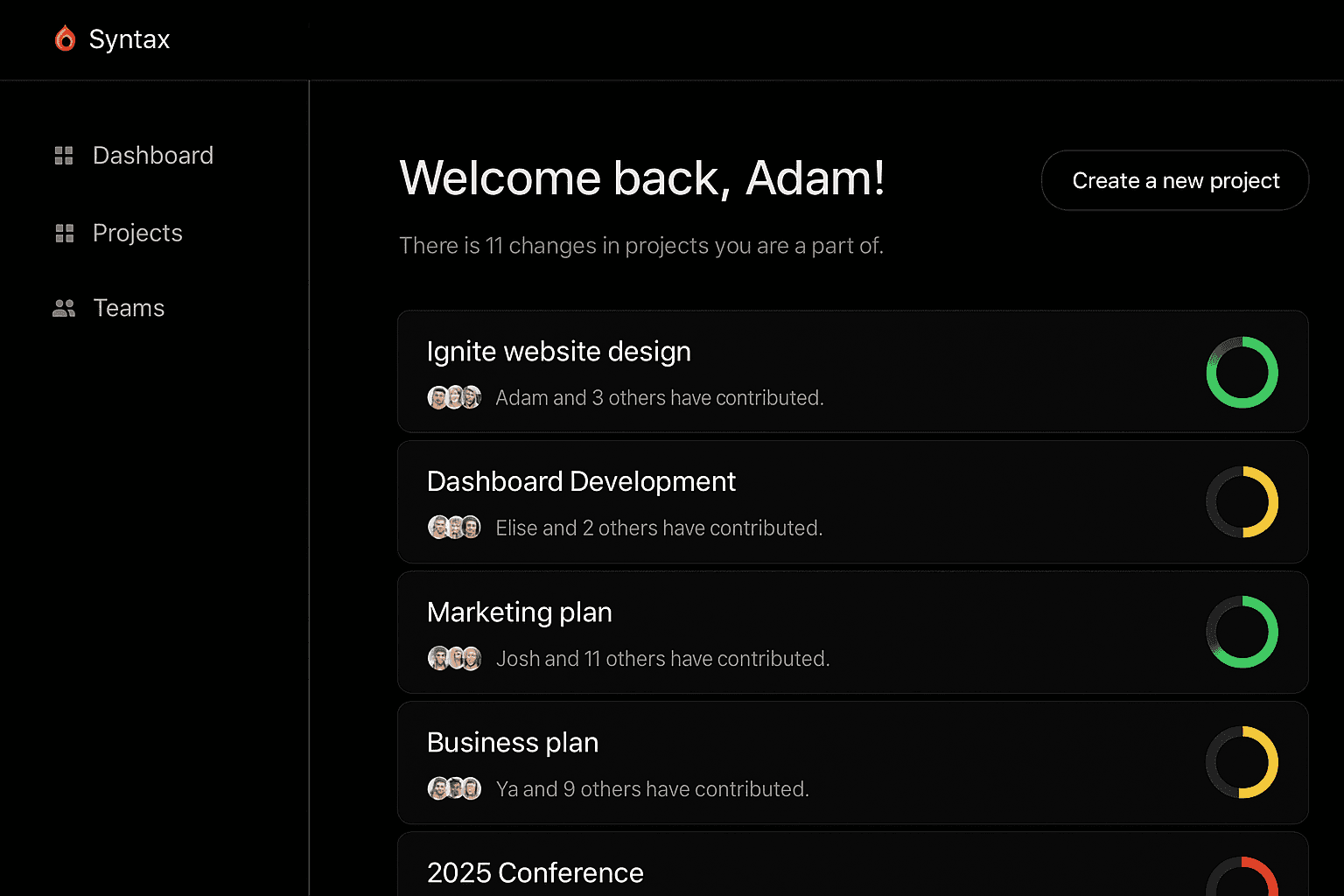The image size is (1344, 896).
Task: Go to the Projects section
Action: 137,234
